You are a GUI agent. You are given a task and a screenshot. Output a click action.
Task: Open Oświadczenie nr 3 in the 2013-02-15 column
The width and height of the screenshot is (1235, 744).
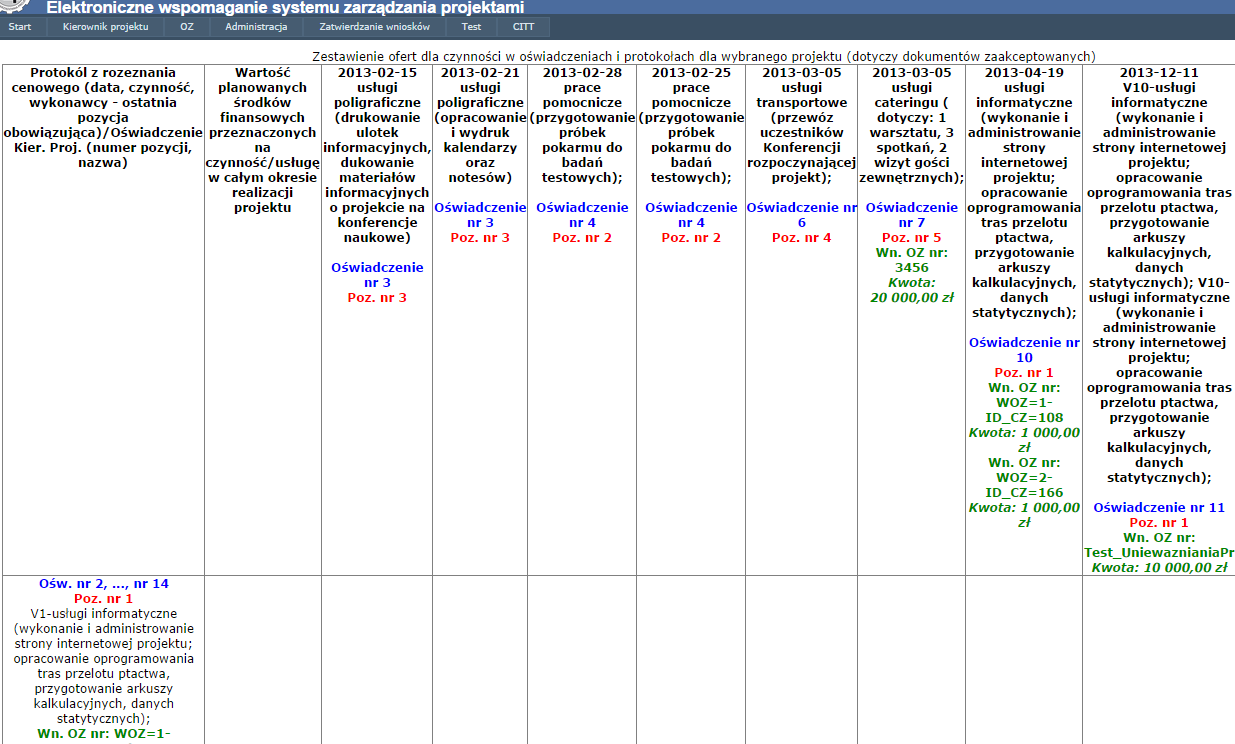[377, 275]
